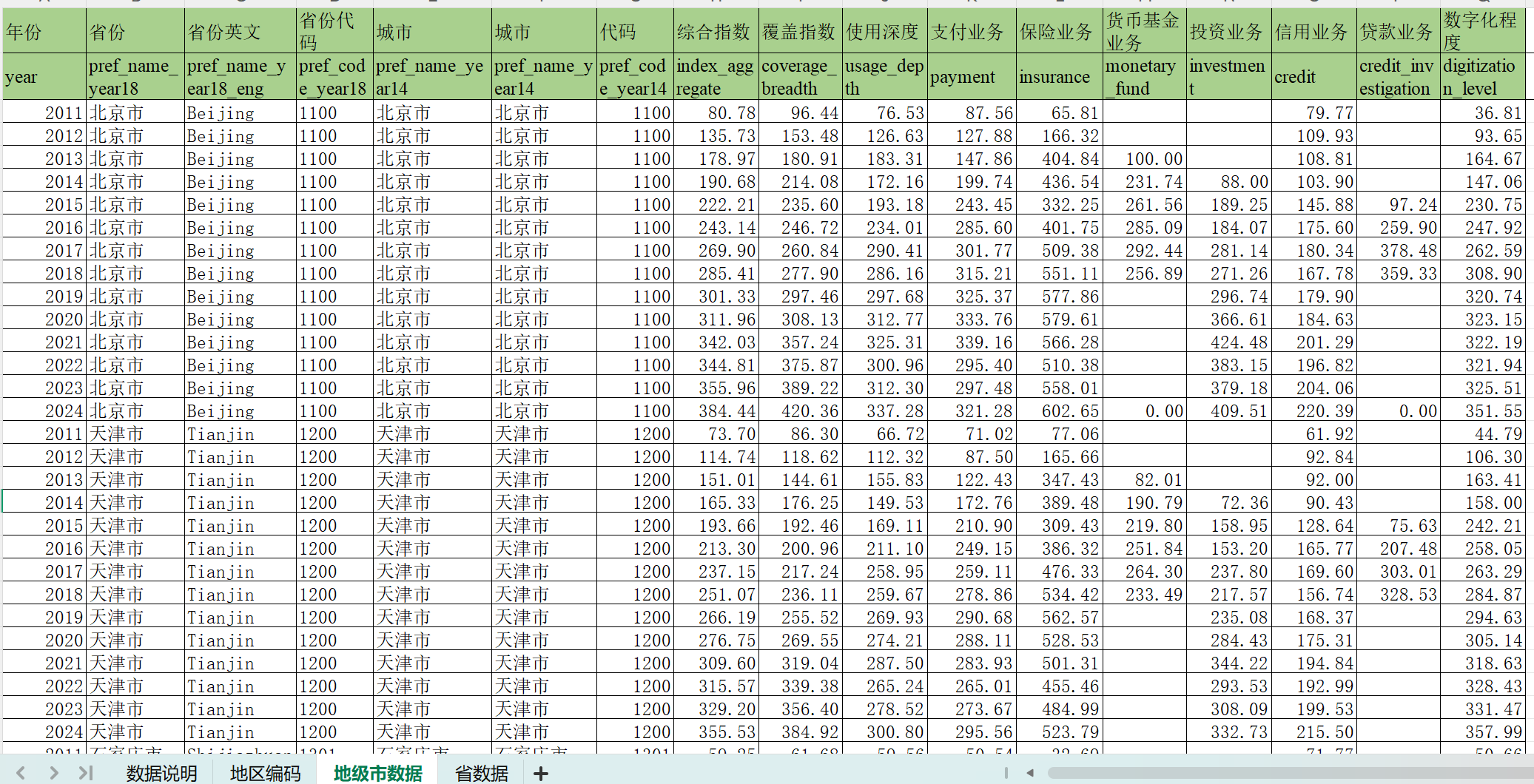Select the 省份英文 header cell
Screen dimensions: 1534x784
pos(240,31)
